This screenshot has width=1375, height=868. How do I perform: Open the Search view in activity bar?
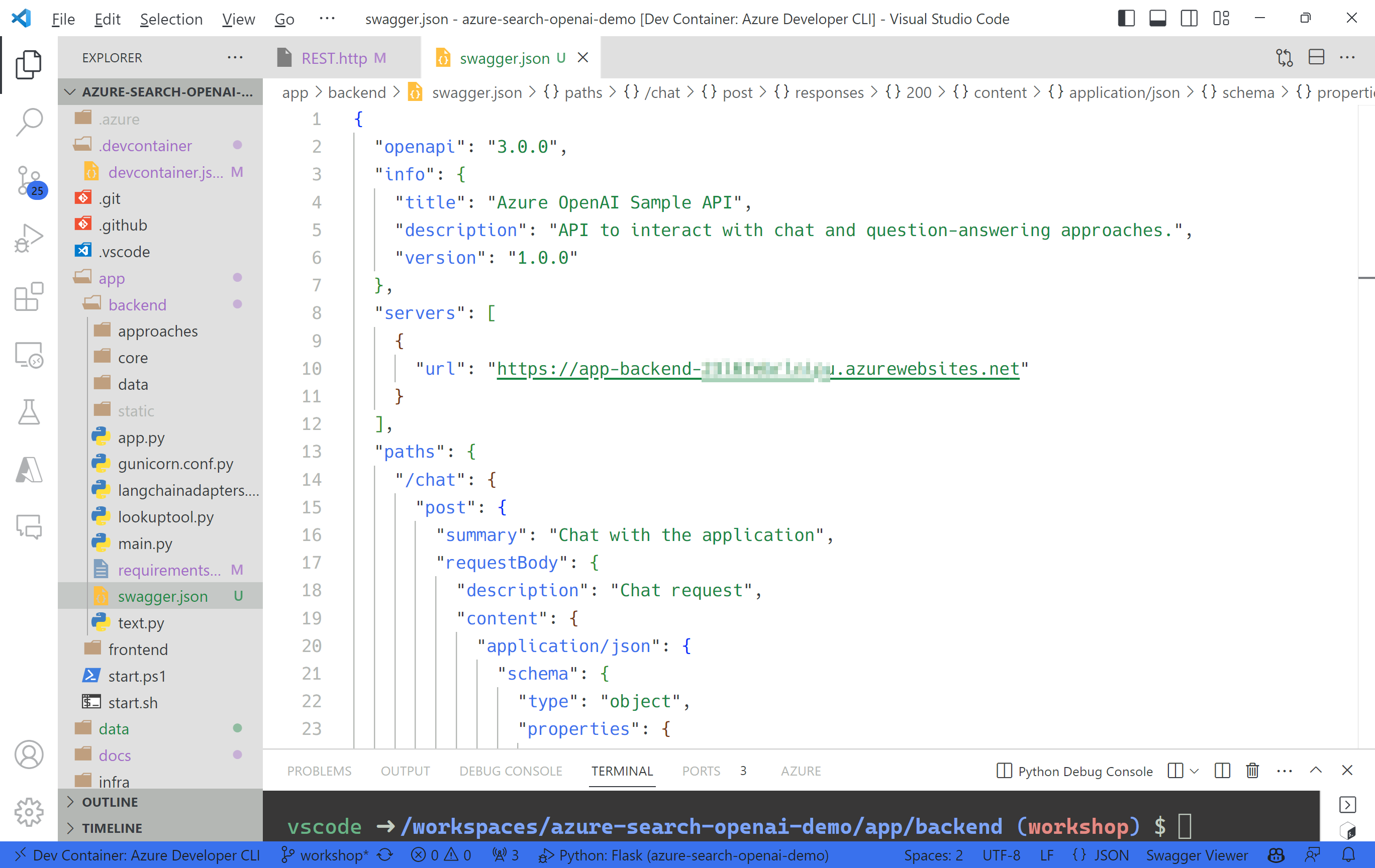coord(29,122)
